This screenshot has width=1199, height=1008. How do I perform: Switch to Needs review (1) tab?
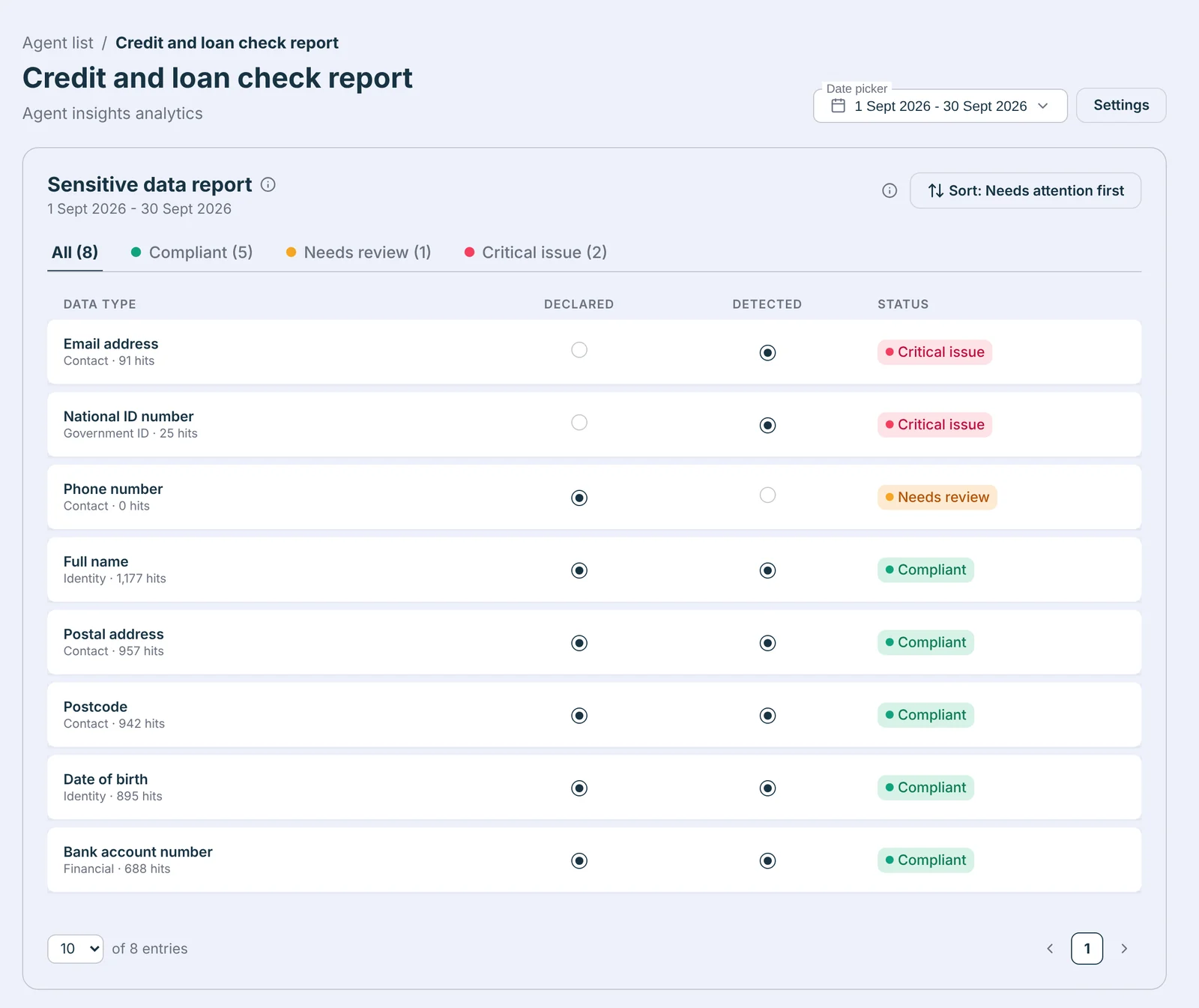(x=359, y=253)
